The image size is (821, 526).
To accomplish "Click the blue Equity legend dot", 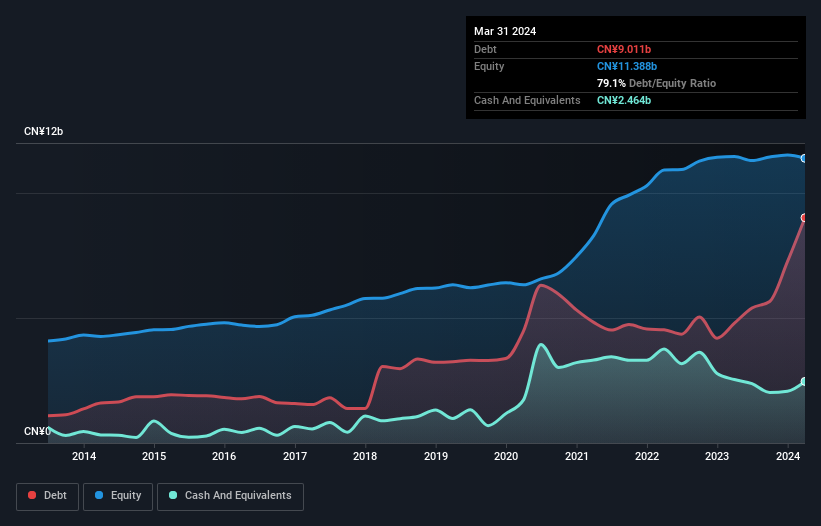I will point(99,495).
